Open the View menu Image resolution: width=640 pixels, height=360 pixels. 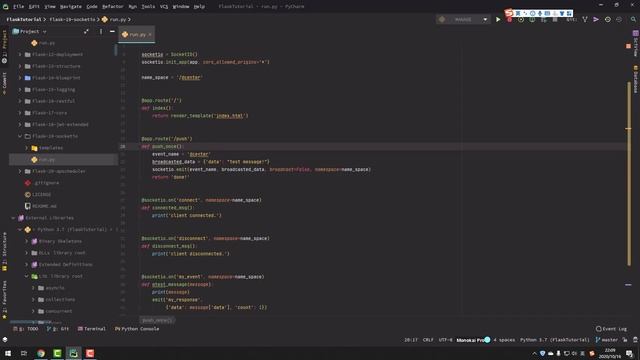50,7
